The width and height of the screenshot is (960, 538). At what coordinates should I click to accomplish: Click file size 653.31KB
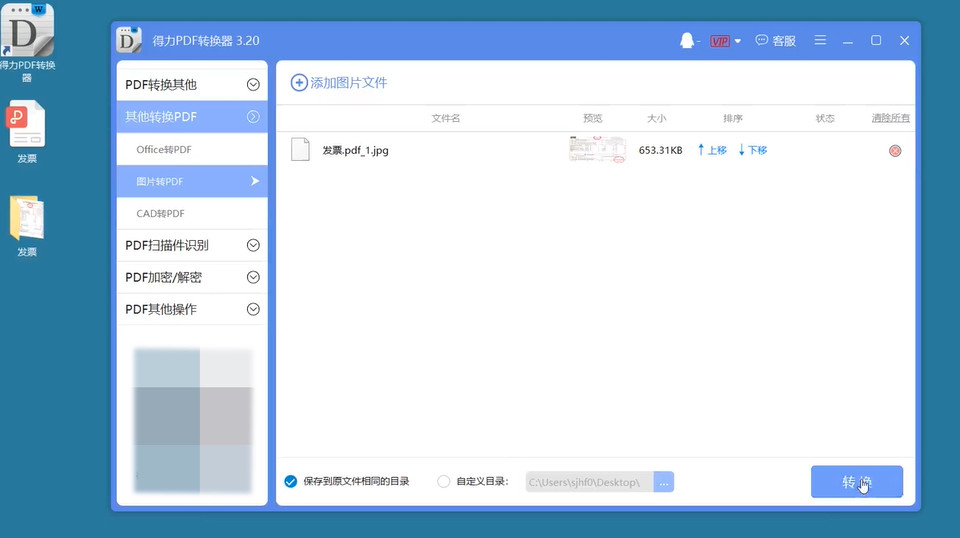point(660,151)
